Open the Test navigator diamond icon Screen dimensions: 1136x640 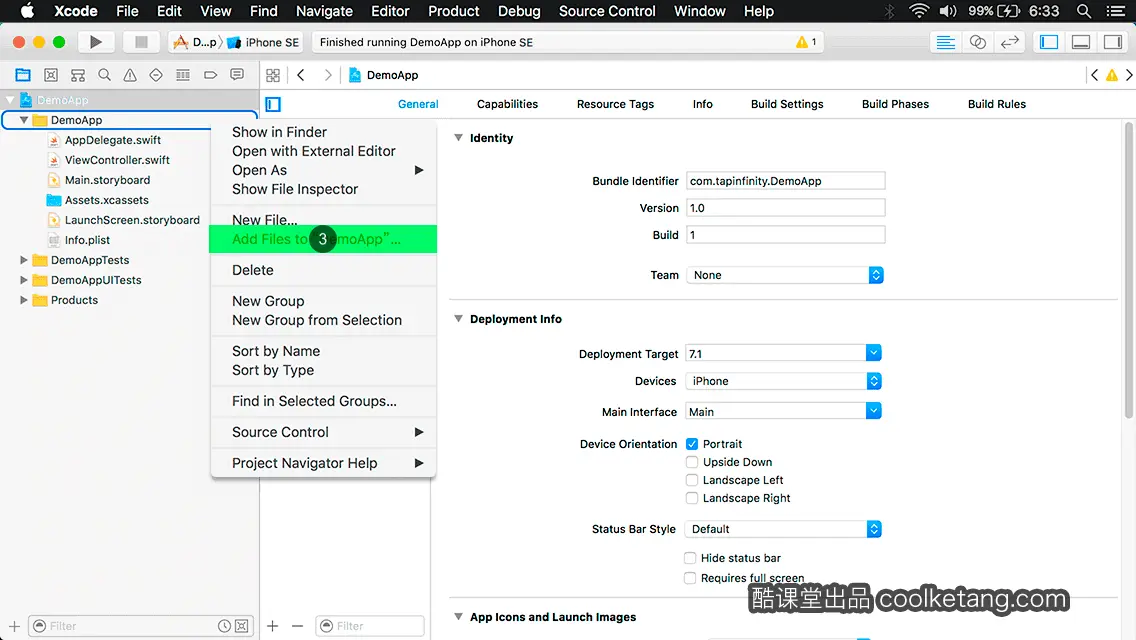pos(156,75)
